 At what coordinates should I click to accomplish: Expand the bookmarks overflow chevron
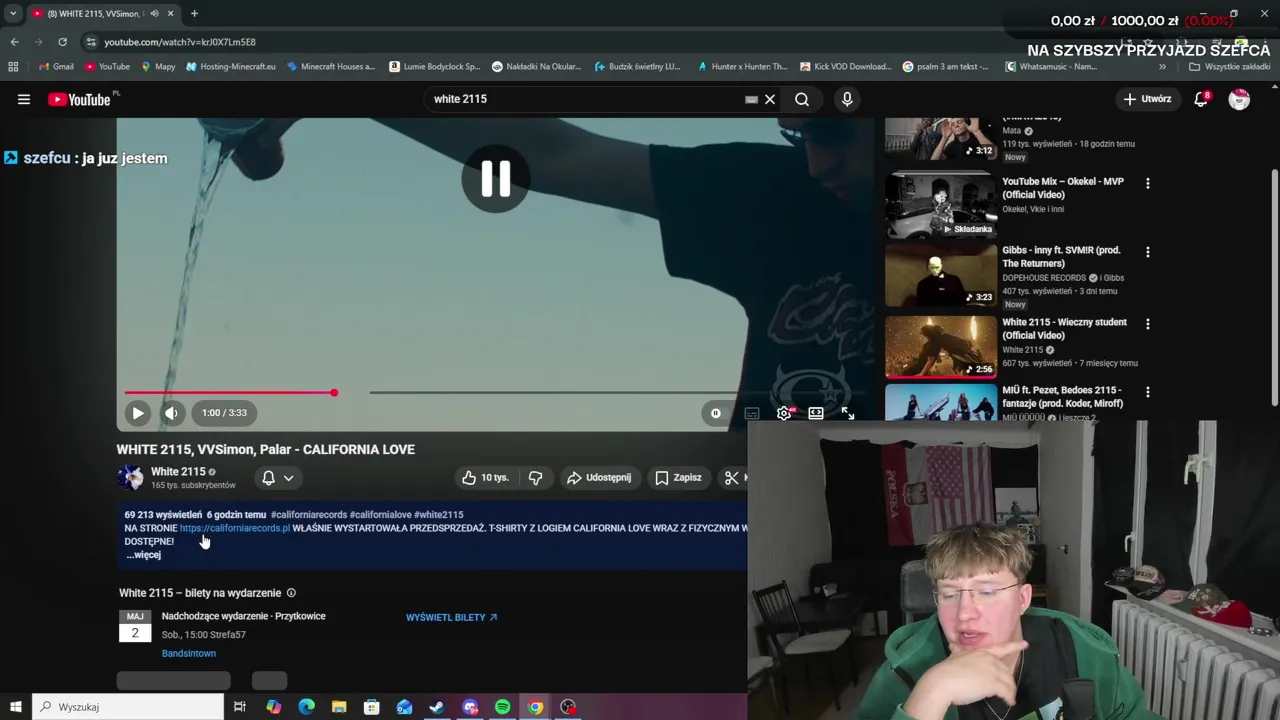click(x=1162, y=67)
